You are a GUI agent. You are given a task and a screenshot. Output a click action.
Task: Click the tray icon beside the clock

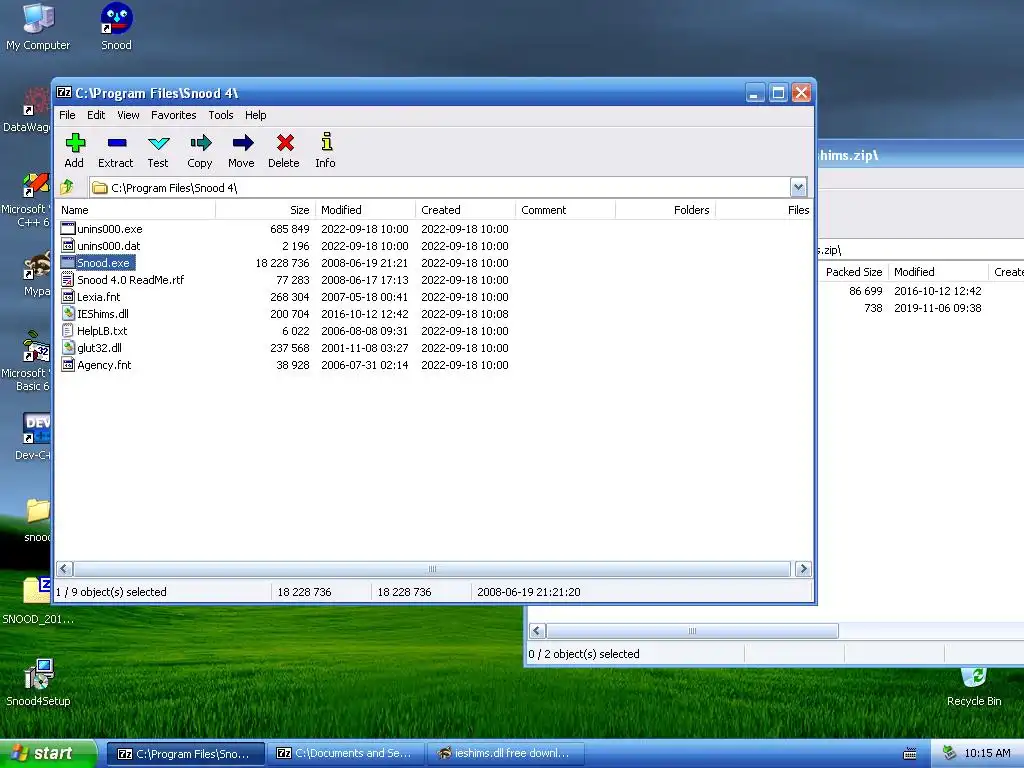(949, 753)
